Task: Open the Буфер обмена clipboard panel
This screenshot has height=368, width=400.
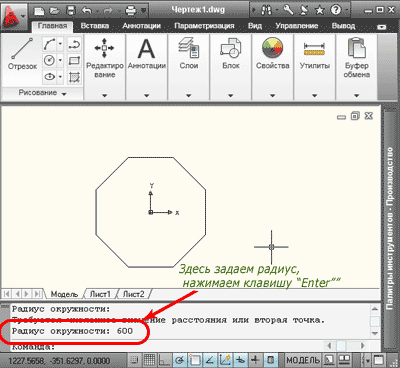Action: [x=357, y=67]
